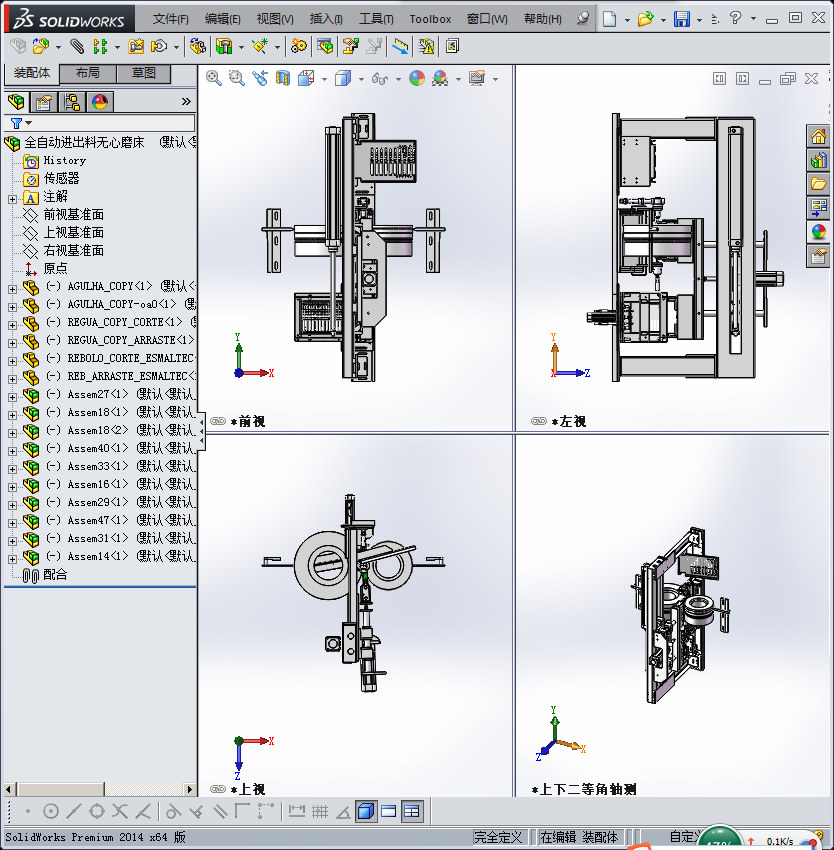This screenshot has width=834, height=850.
Task: Open the FeatureManager design tree tab icon
Action: [16, 101]
